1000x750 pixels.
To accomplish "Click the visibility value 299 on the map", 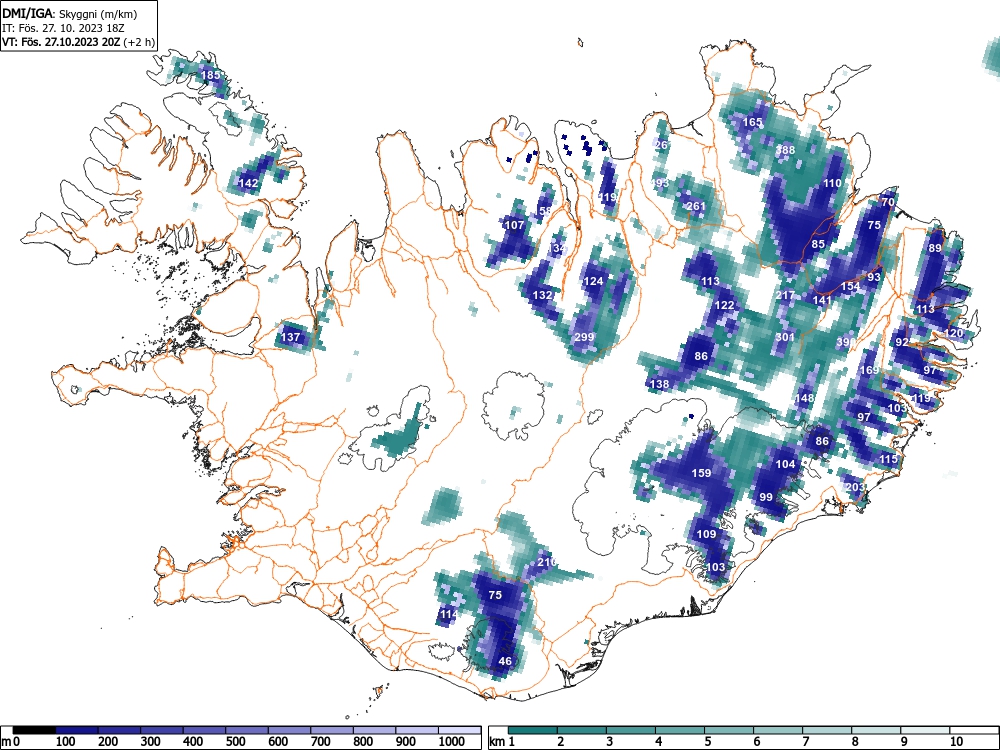I will [584, 337].
